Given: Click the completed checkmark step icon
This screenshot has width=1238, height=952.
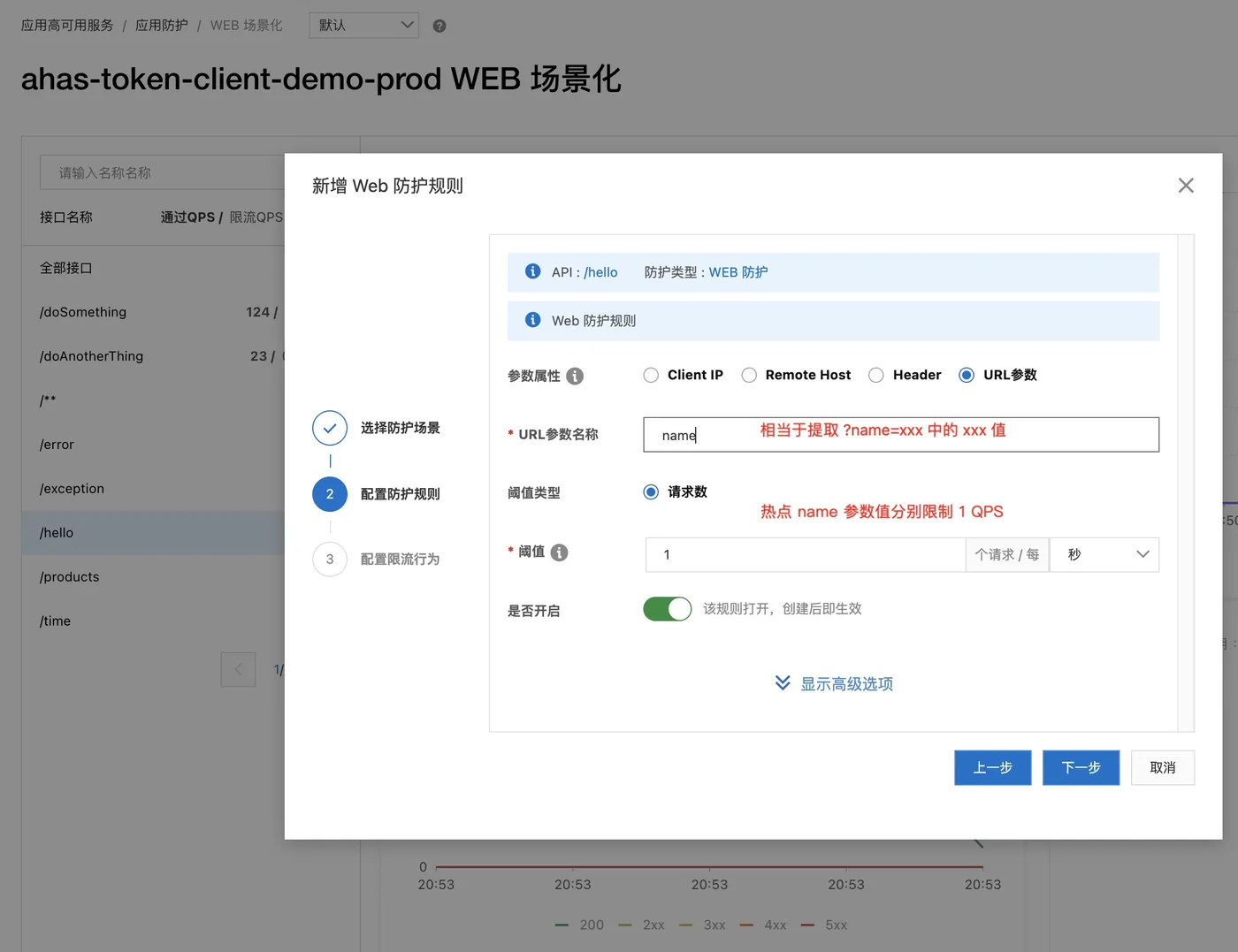Looking at the screenshot, I should 330,428.
